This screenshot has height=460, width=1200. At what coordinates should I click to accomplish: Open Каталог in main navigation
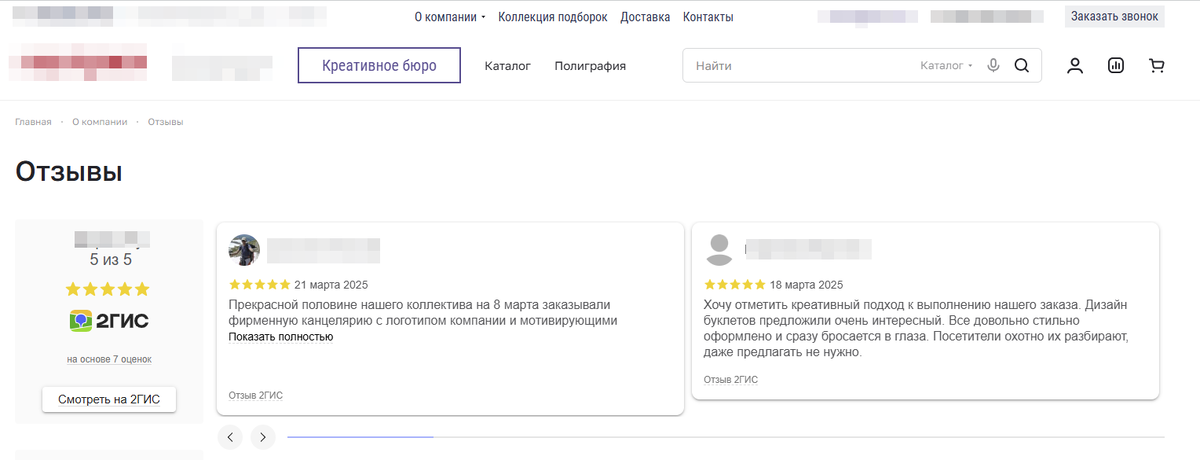coord(507,66)
